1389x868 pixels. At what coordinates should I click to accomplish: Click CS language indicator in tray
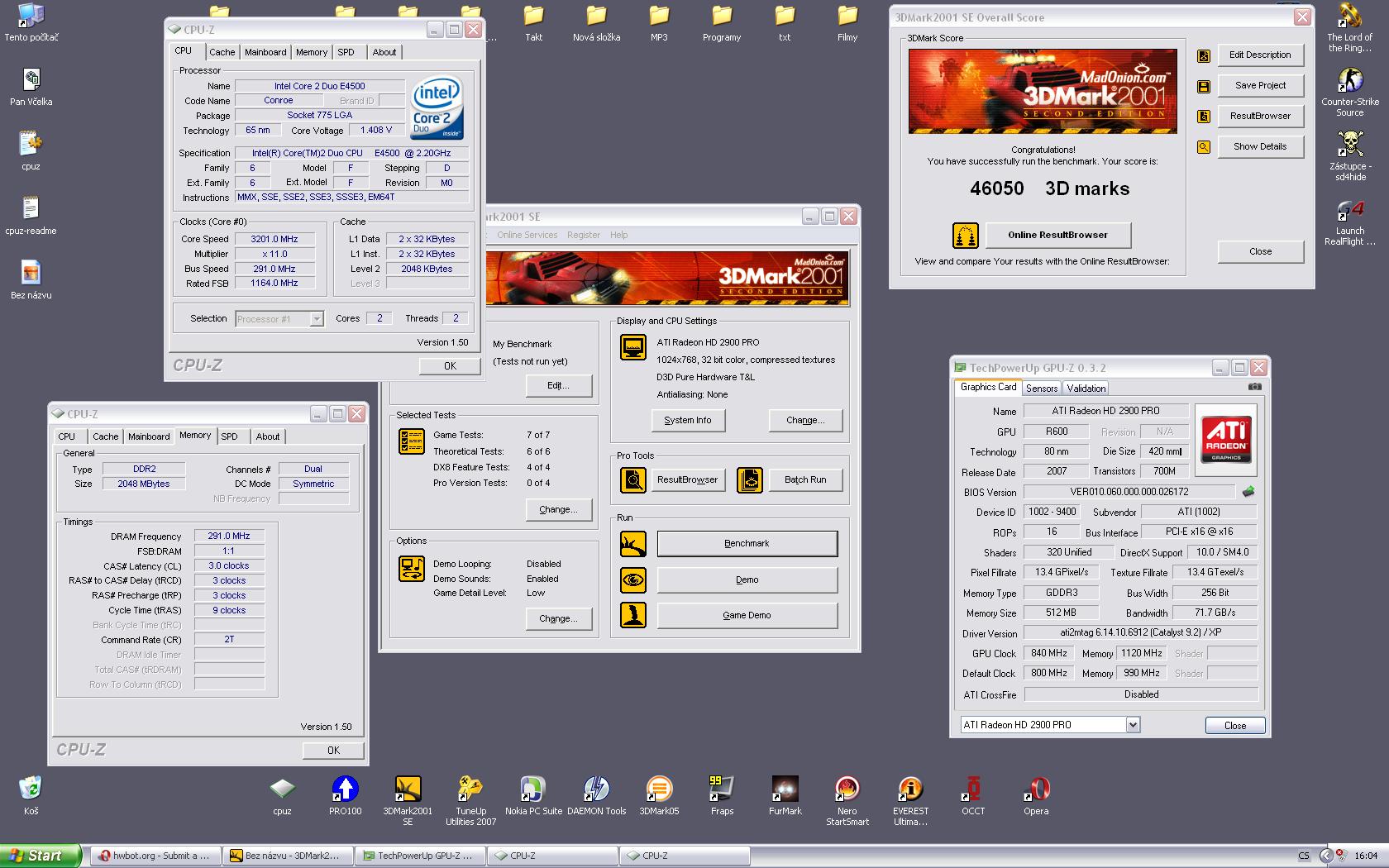click(x=1304, y=856)
